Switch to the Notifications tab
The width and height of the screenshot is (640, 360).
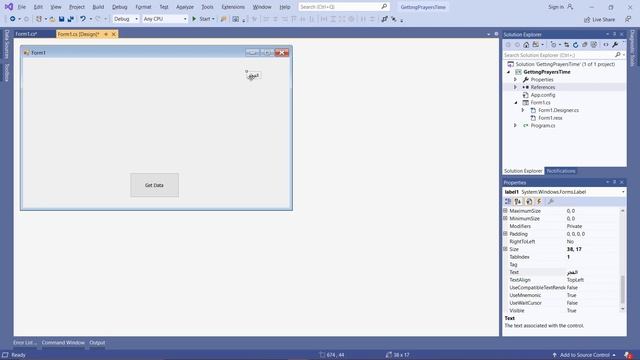[561, 171]
